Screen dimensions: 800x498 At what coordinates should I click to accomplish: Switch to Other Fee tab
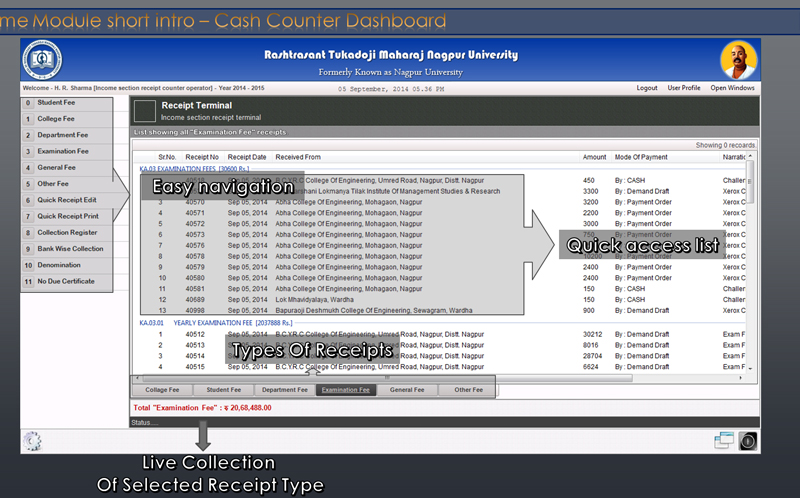point(468,390)
